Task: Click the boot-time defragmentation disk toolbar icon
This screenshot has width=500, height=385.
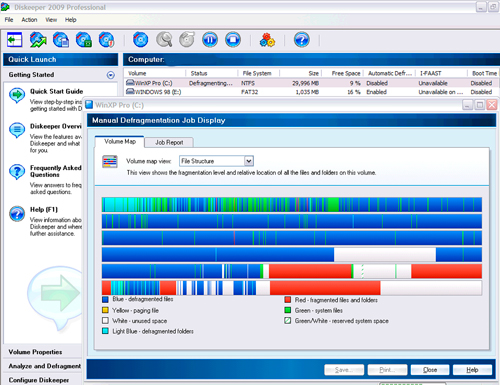Action: (106, 40)
